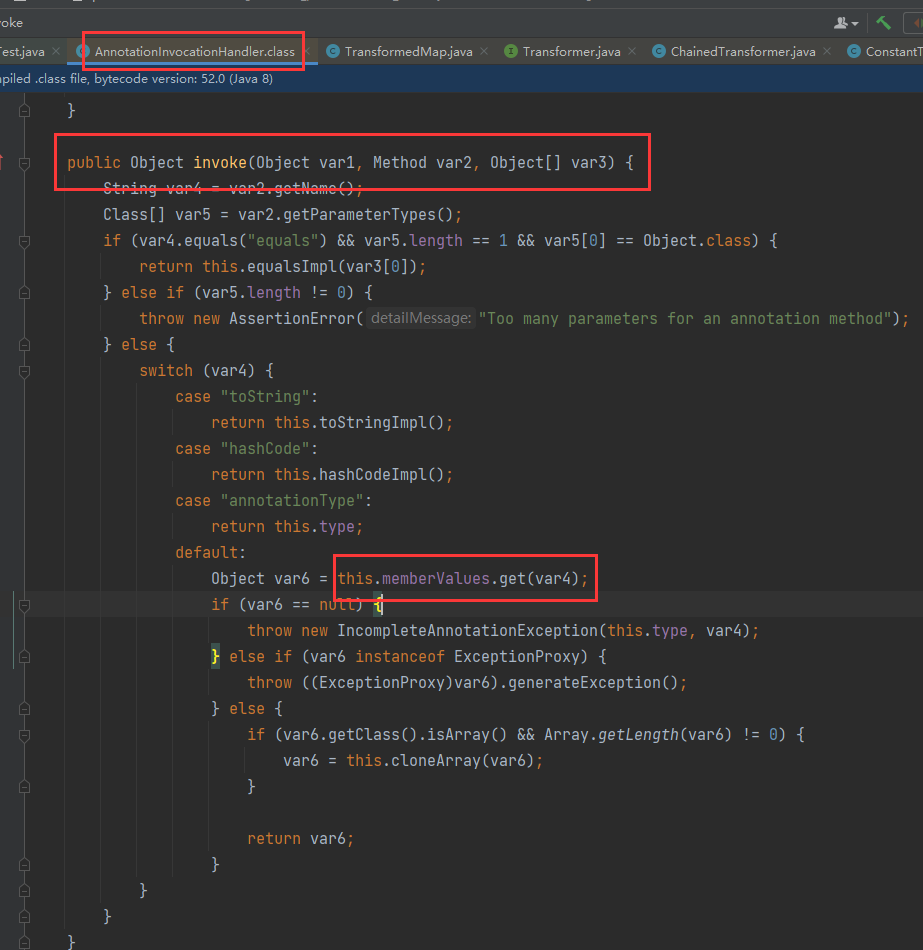This screenshot has width=923, height=950.
Task: Click the return var6 statement
Action: [301, 839]
